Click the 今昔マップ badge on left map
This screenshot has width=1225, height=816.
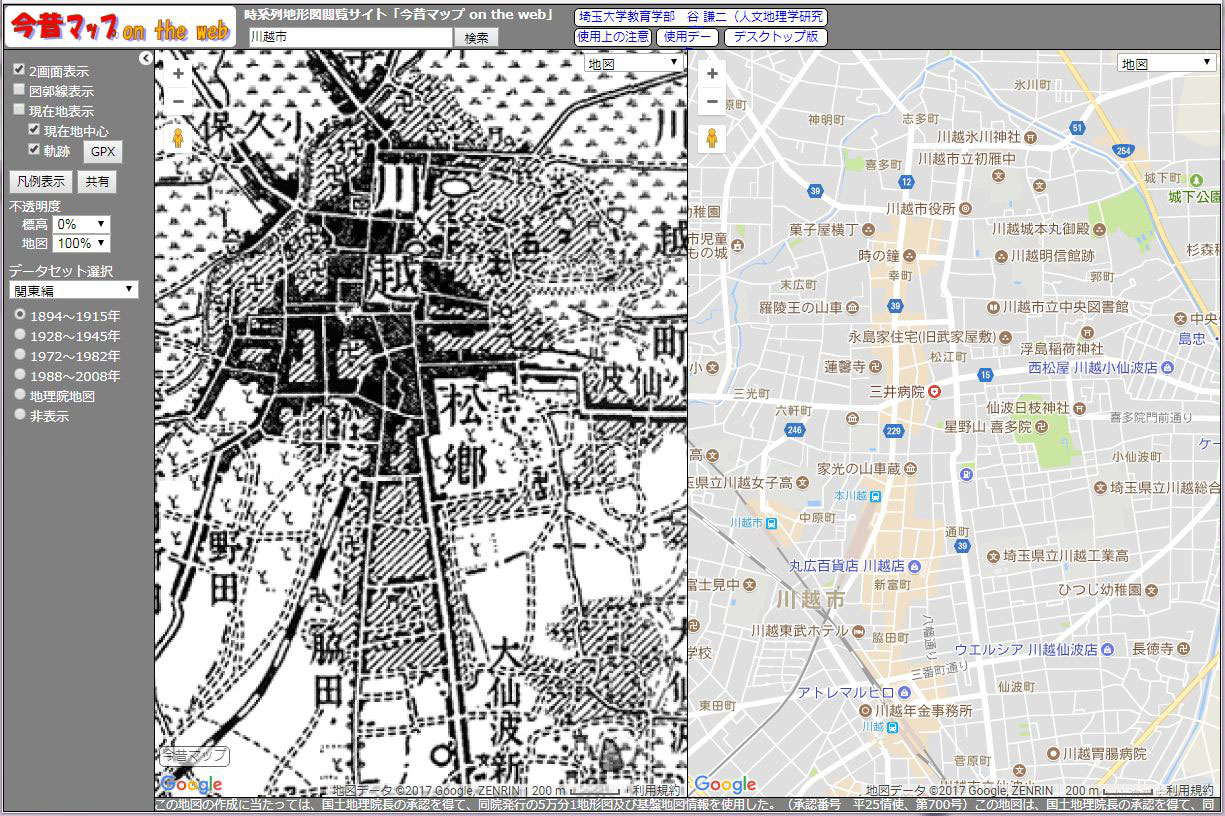point(194,756)
